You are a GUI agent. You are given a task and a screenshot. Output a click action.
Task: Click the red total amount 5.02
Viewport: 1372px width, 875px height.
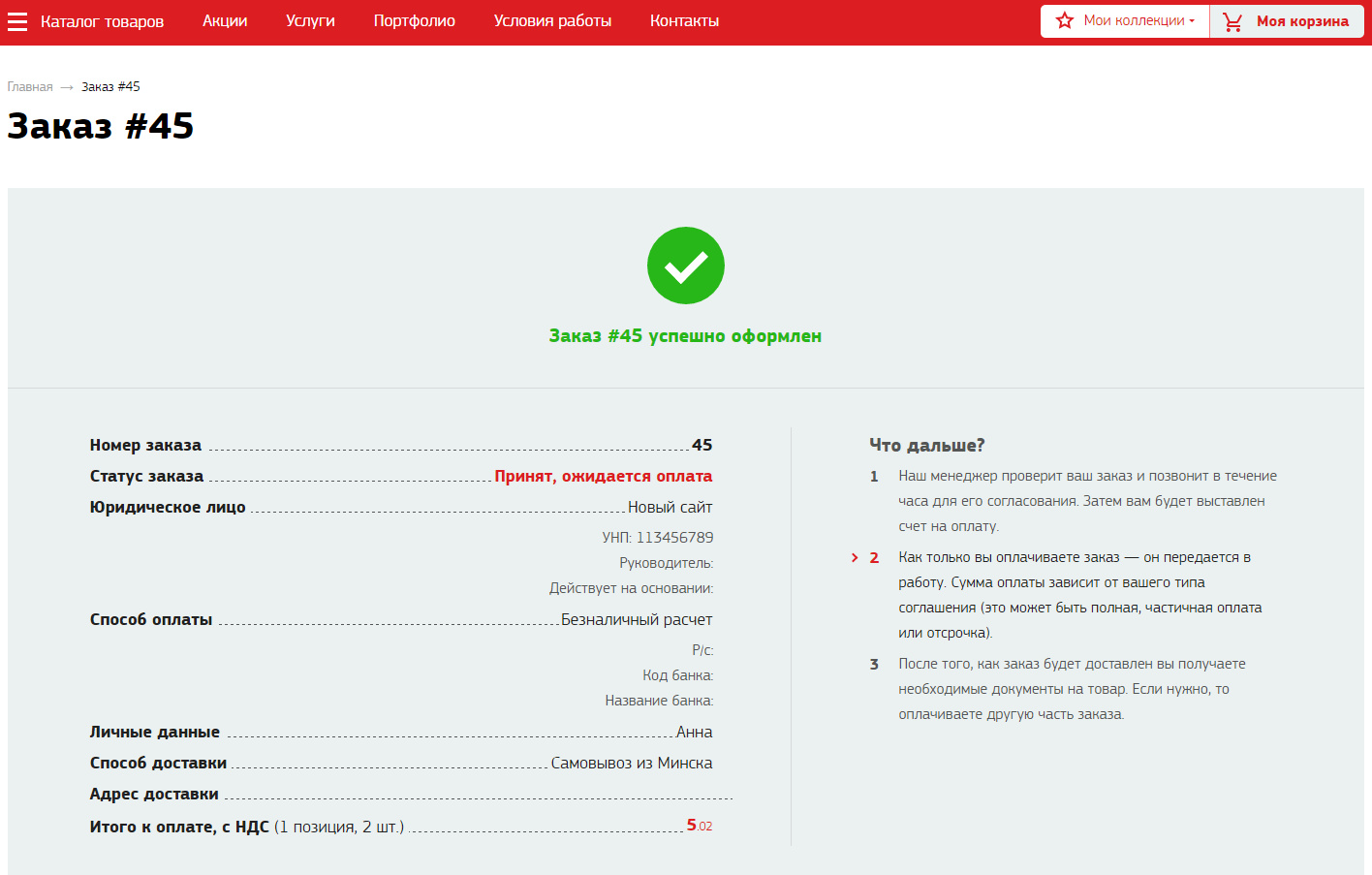[x=699, y=826]
